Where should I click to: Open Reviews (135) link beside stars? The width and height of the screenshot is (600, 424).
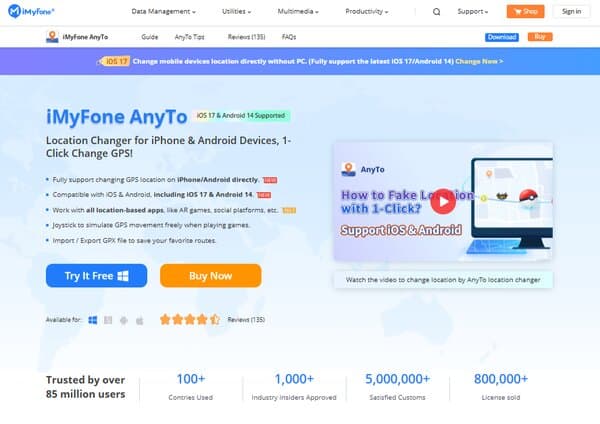click(x=246, y=320)
